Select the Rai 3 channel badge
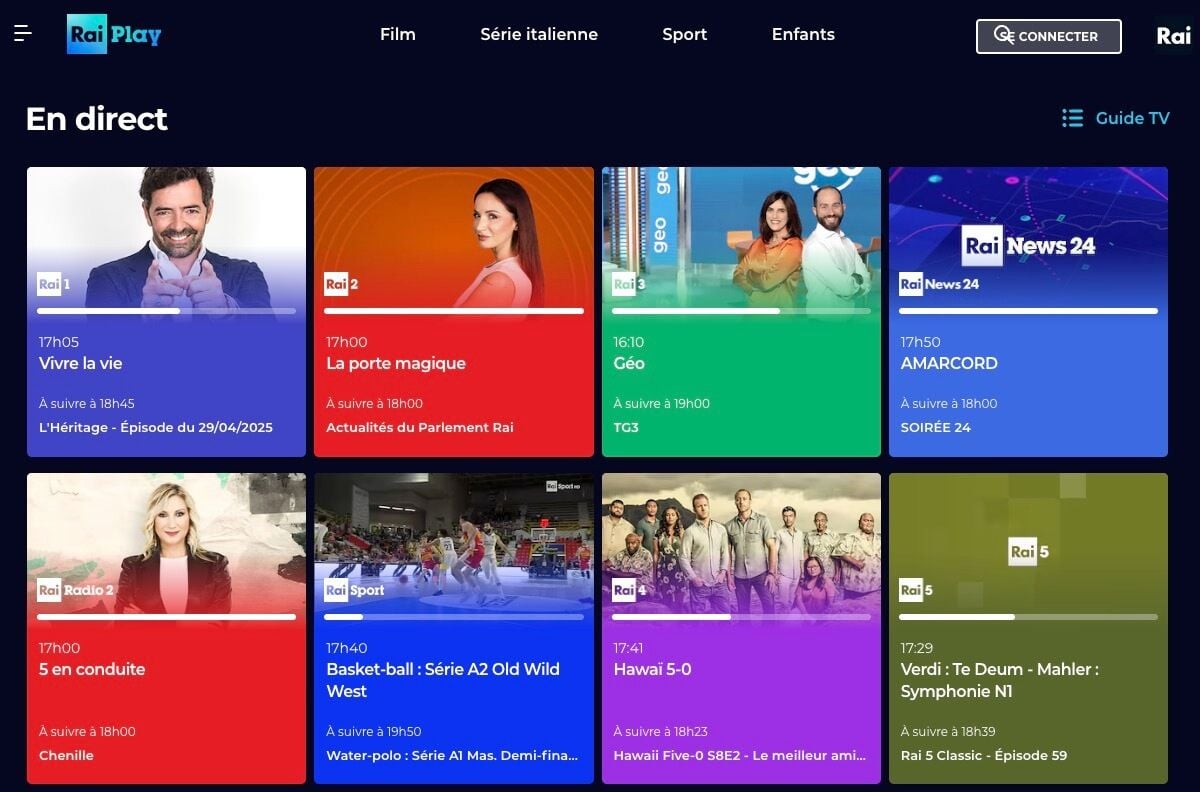 click(626, 284)
